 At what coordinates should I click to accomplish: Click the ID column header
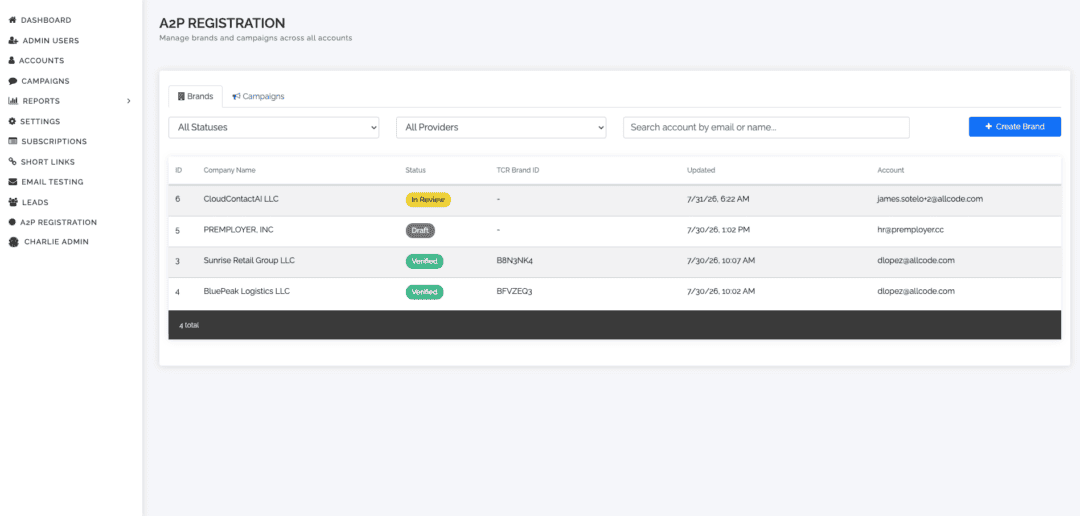pos(178,170)
